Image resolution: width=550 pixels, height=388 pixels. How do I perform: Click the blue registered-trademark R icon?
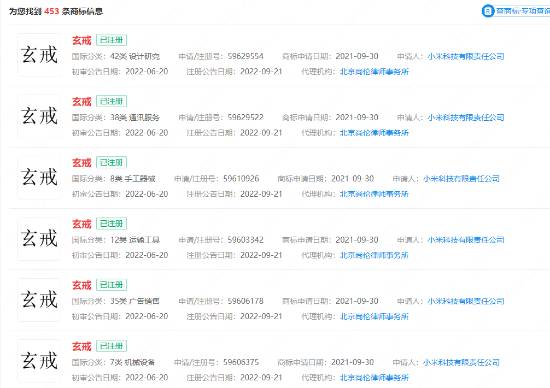point(488,11)
